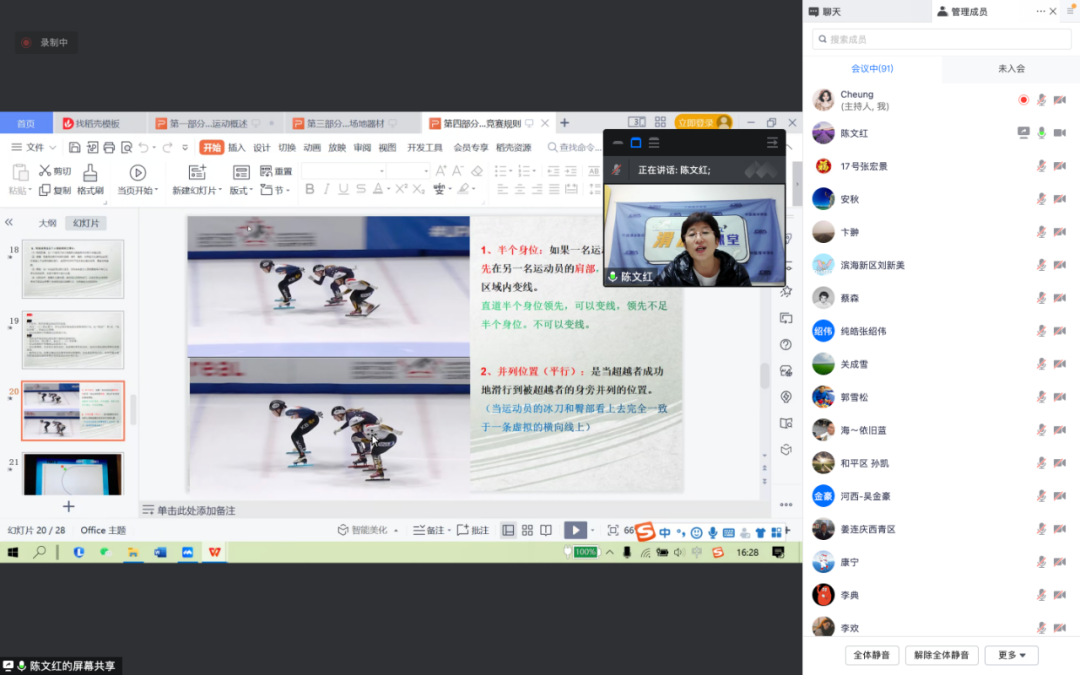Start slideshow with 当页开始 play icon

[x=138, y=173]
